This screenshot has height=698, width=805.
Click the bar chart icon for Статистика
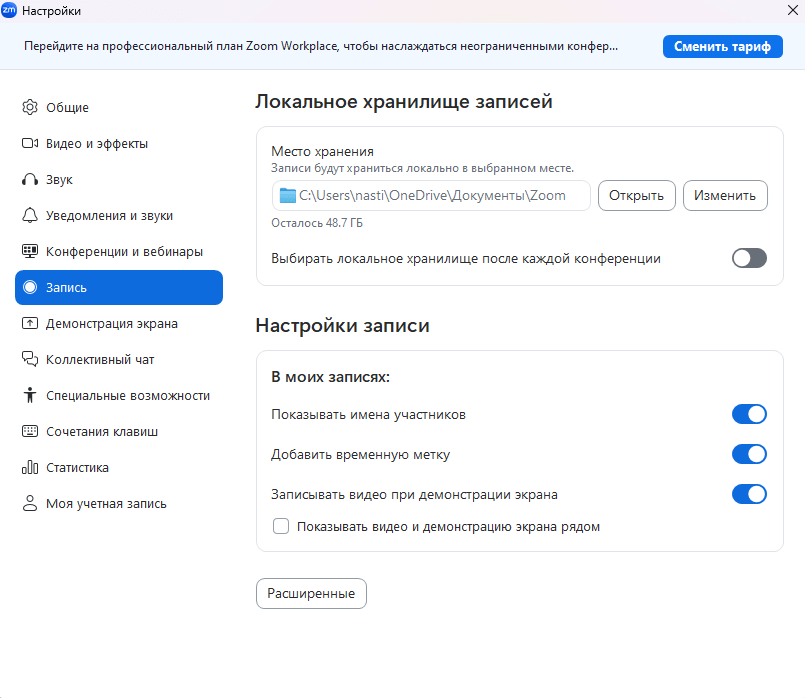30,468
